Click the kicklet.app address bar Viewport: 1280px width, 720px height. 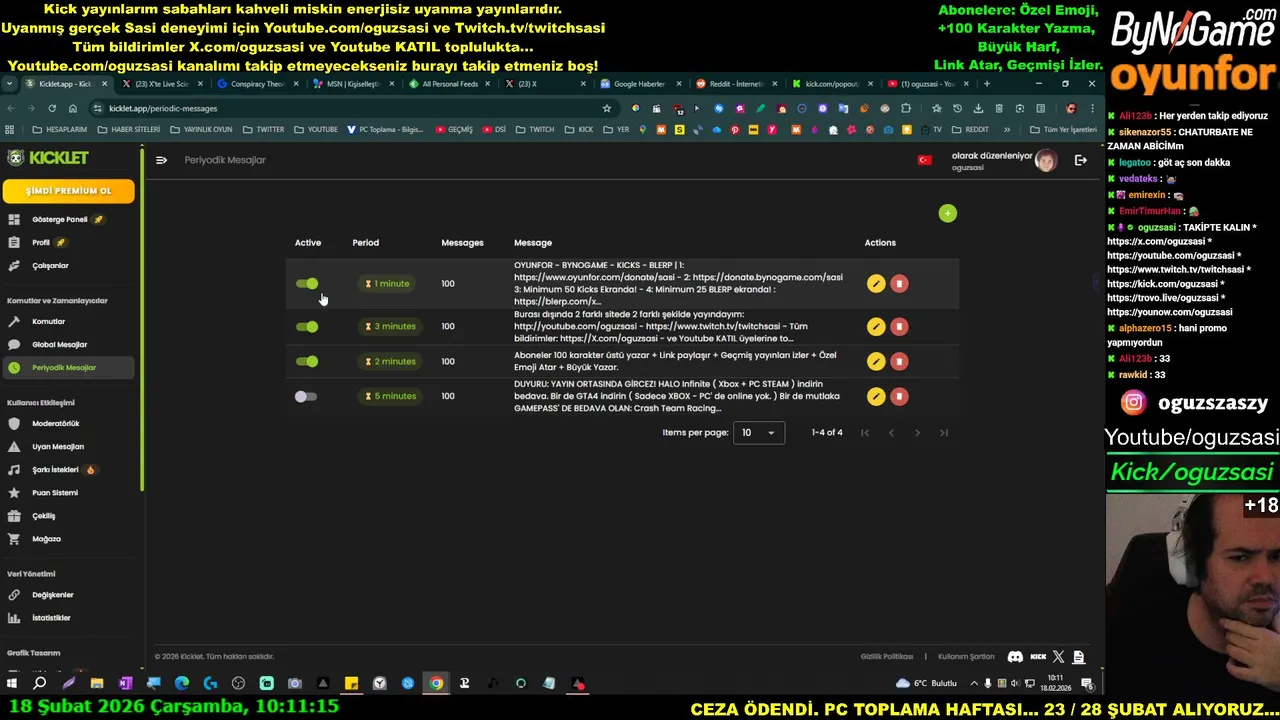coord(350,108)
